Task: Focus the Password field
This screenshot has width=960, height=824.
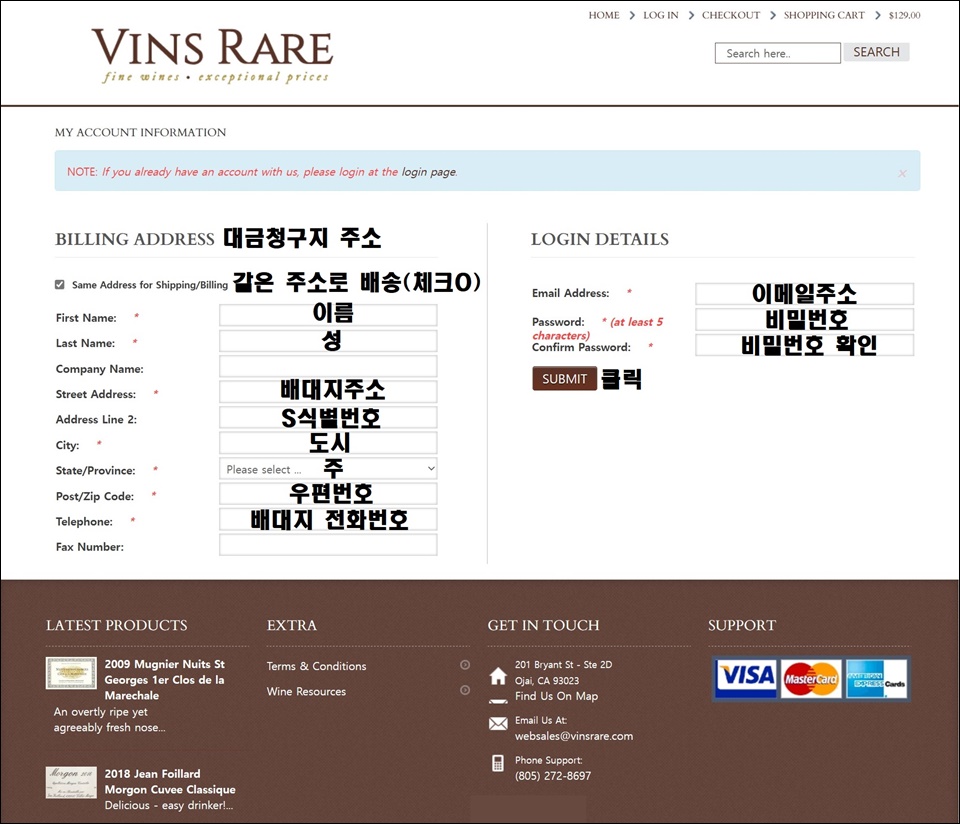Action: (x=804, y=320)
